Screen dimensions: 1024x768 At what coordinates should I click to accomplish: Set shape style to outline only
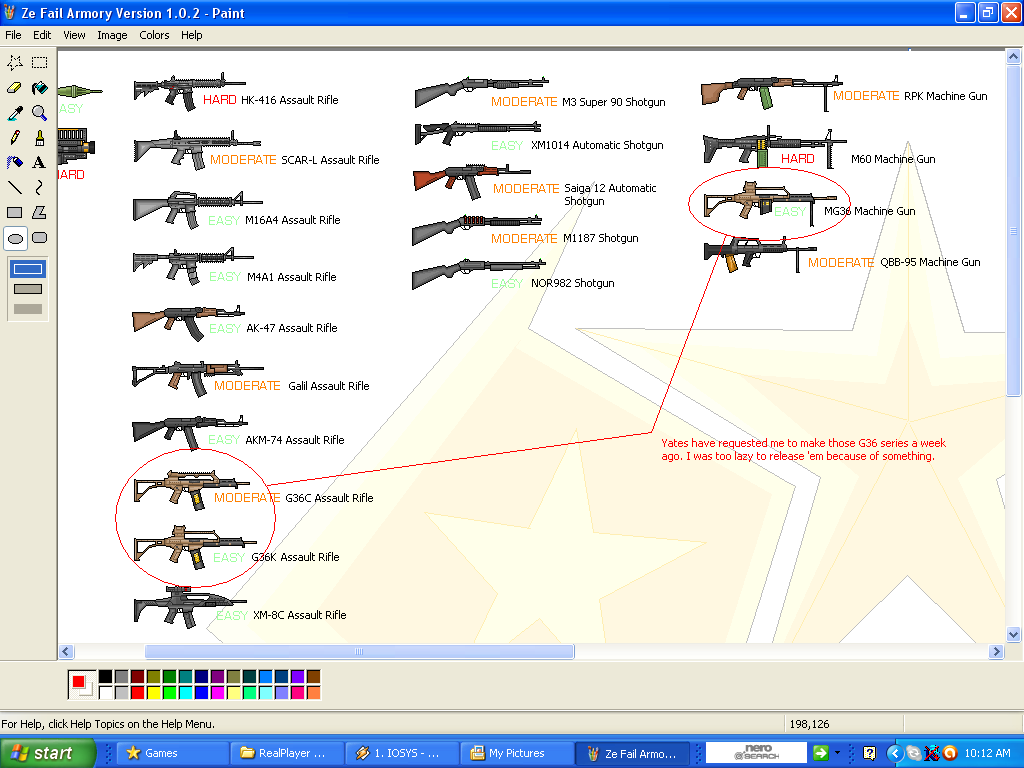pyautogui.click(x=28, y=268)
